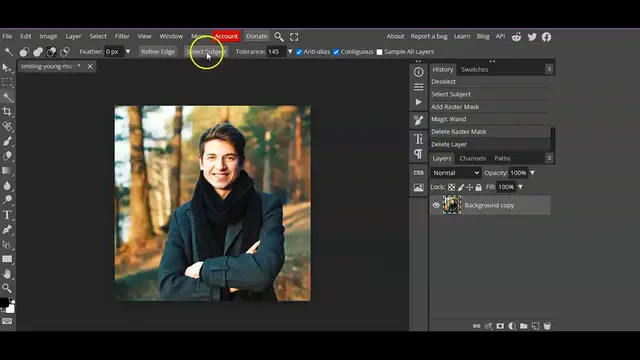This screenshot has width=640, height=360.
Task: Open the Tolerance dropdown arrow
Action: (x=290, y=52)
